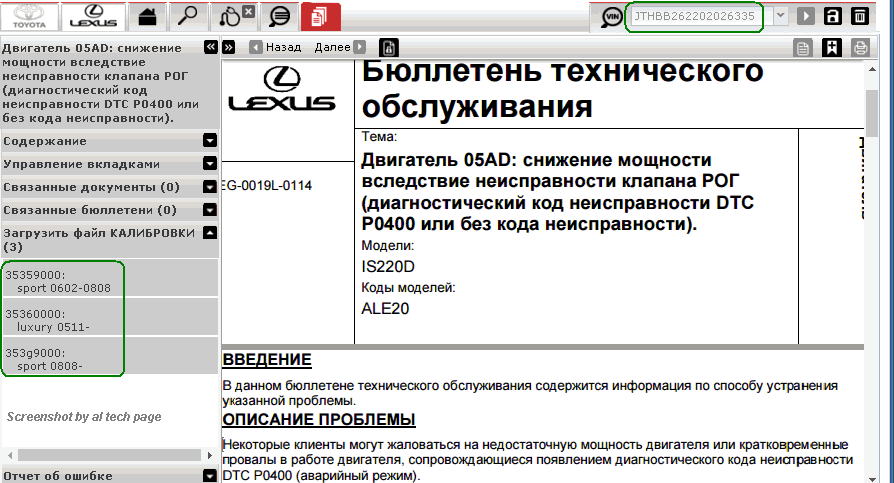Expand the Управление вкладками section
This screenshot has height=483, width=894.
[210, 163]
